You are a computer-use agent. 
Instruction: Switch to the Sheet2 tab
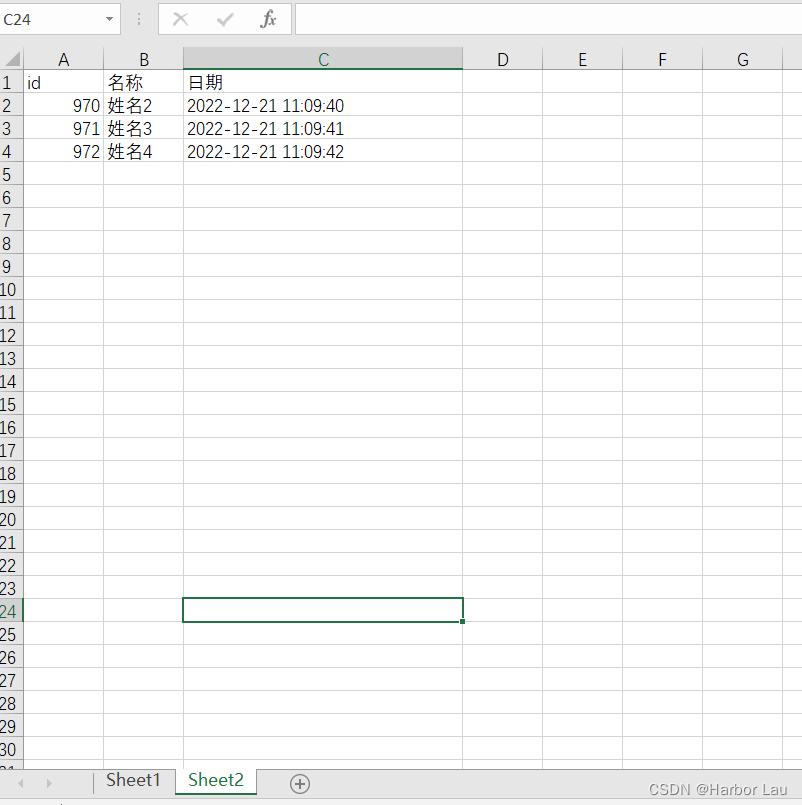(215, 780)
